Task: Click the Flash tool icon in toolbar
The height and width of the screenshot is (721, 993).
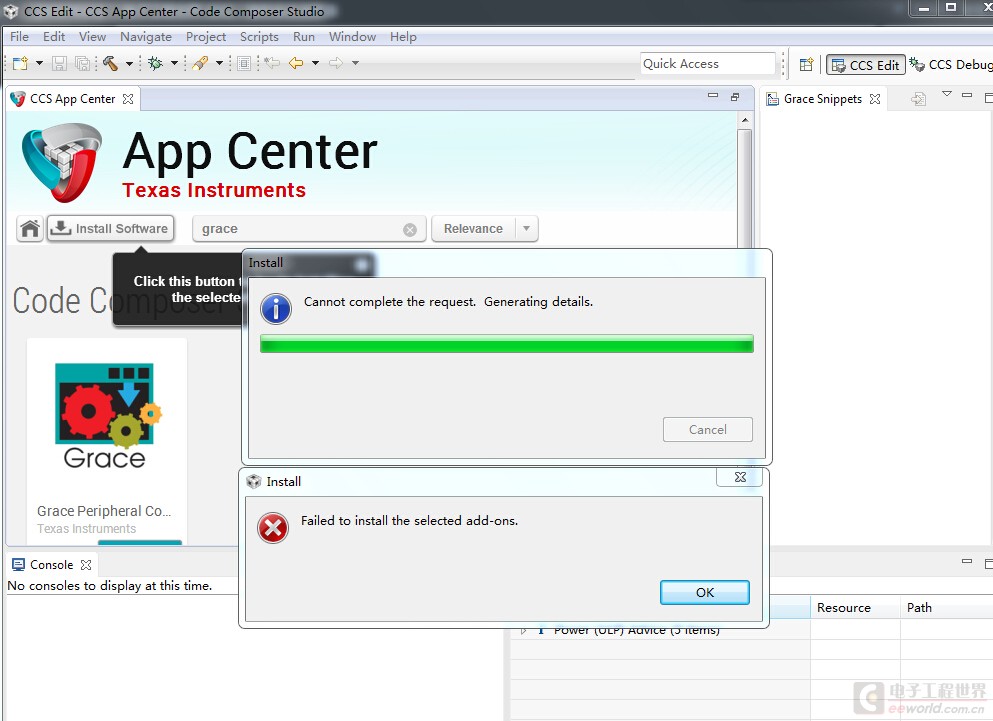Action: click(x=200, y=63)
